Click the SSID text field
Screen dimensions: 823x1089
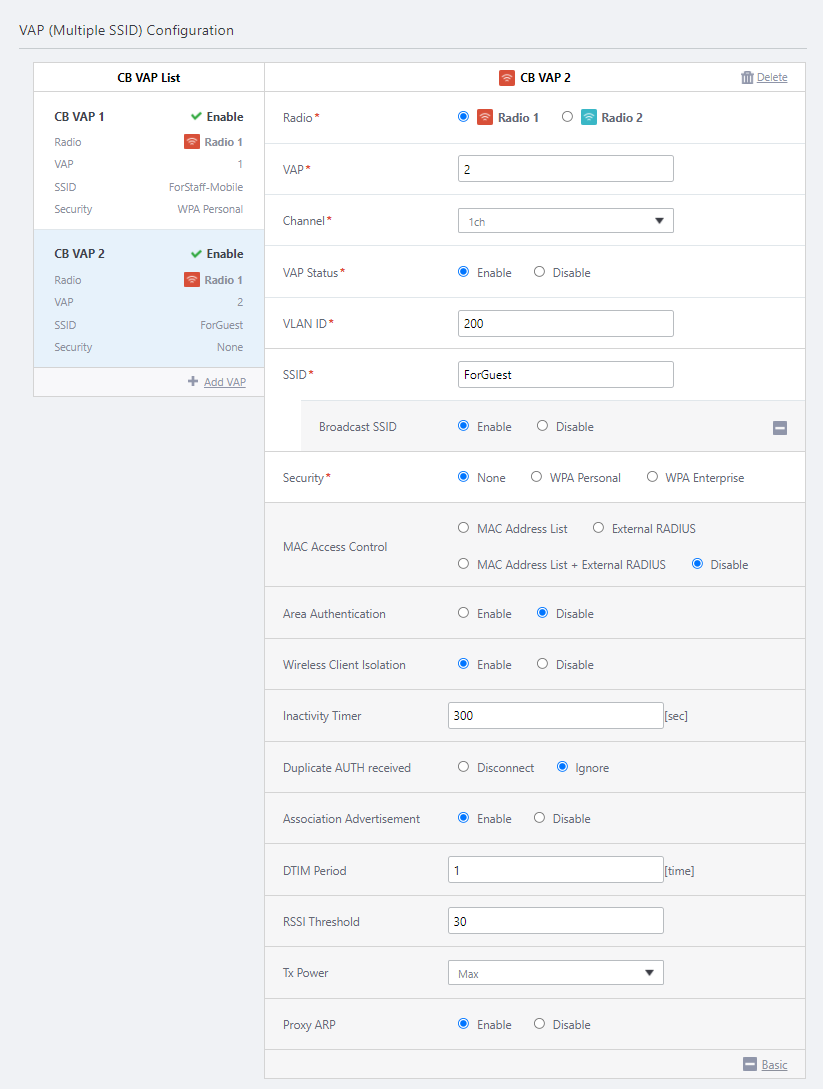(x=565, y=374)
